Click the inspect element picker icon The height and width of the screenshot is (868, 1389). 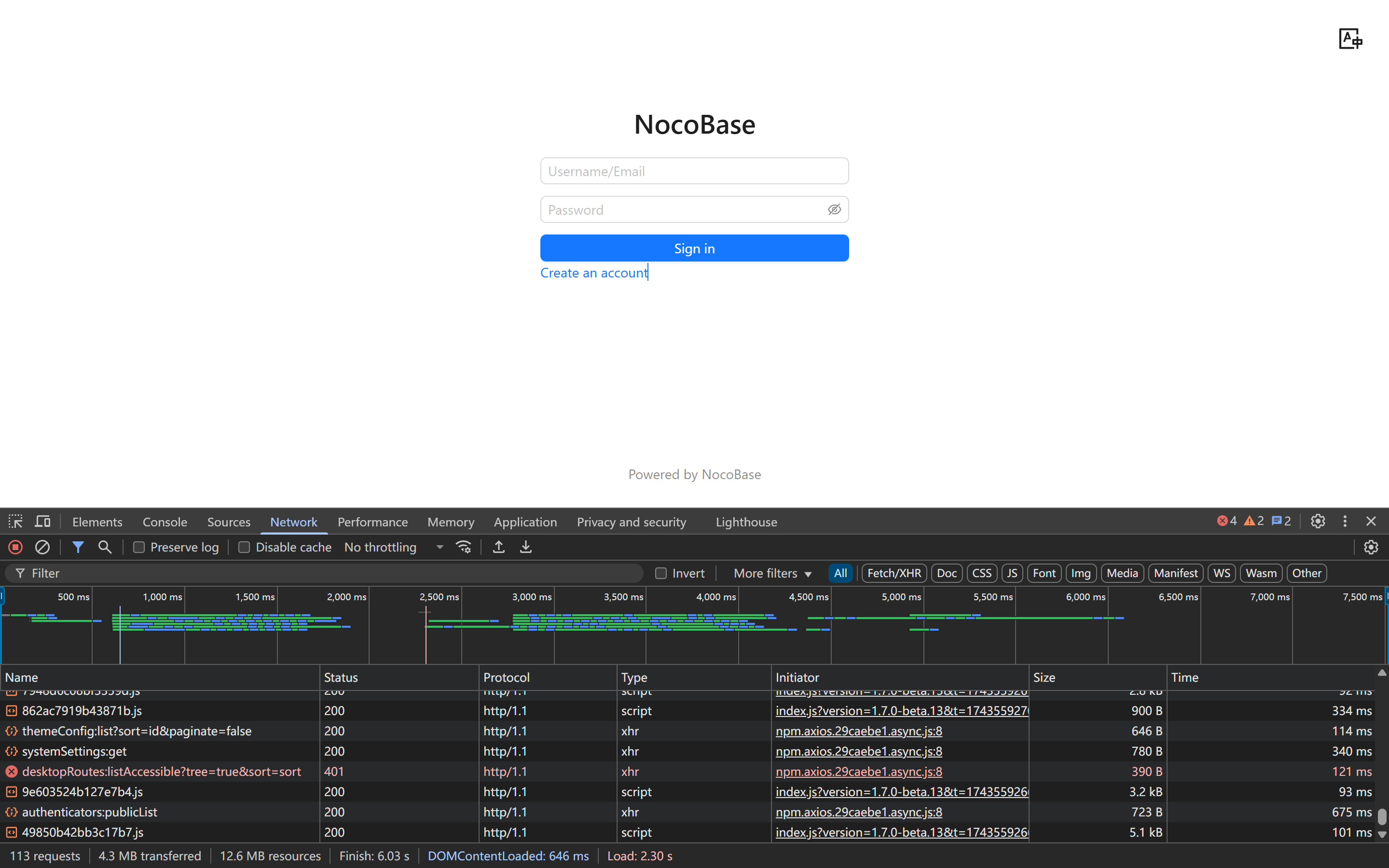[15, 521]
